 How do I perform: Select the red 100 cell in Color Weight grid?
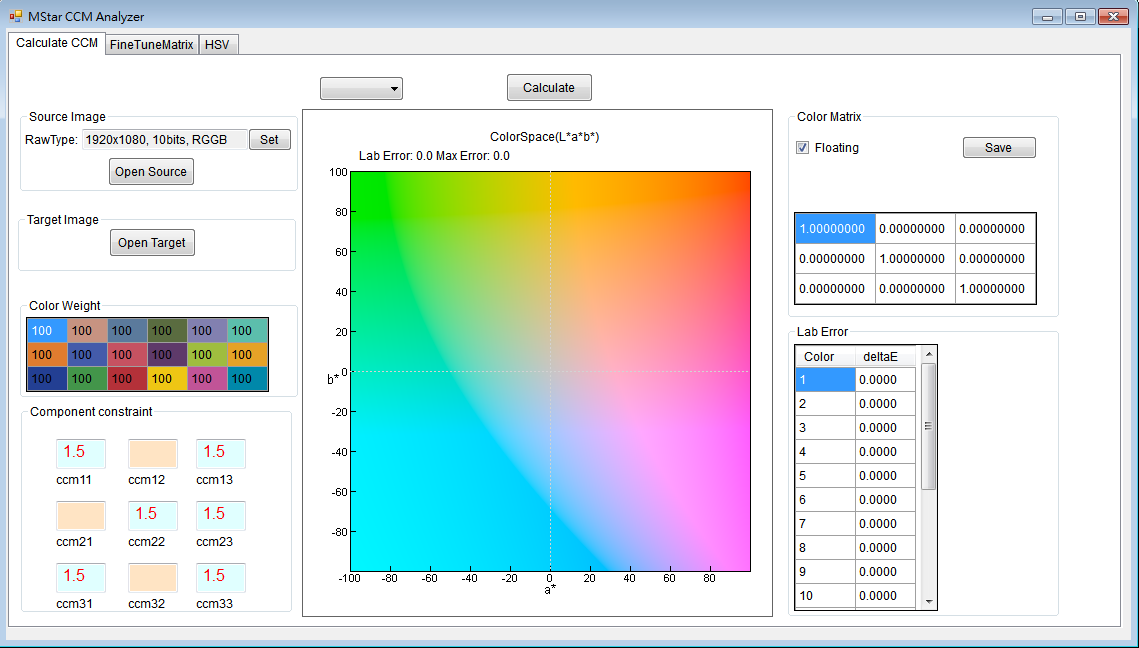coord(126,379)
